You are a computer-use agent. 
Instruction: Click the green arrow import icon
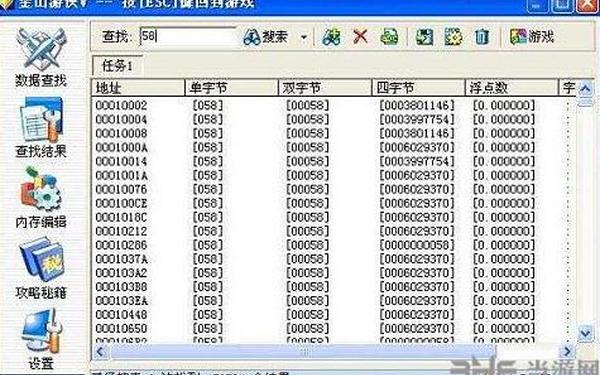pos(424,37)
